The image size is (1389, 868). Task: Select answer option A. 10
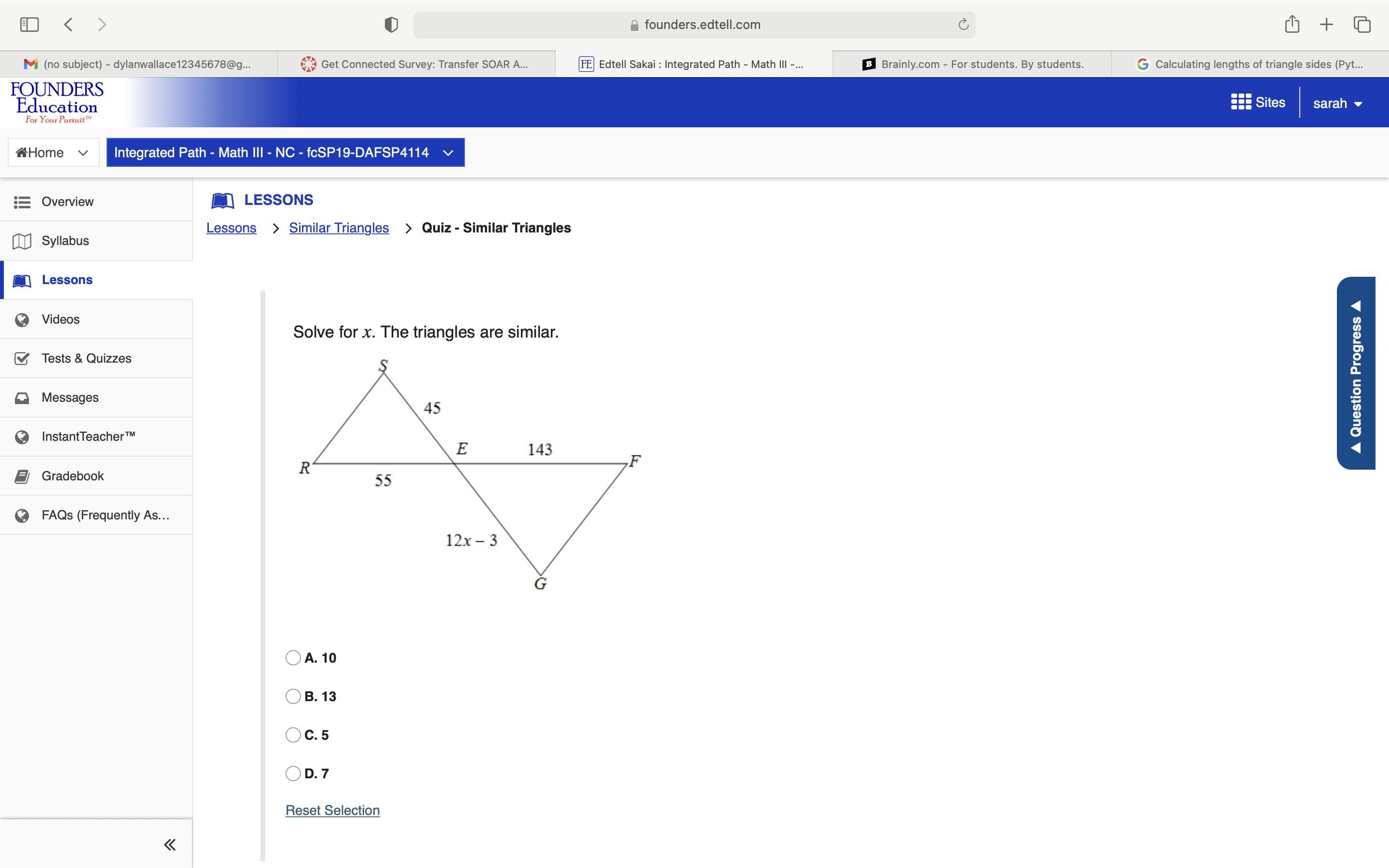[x=293, y=658]
